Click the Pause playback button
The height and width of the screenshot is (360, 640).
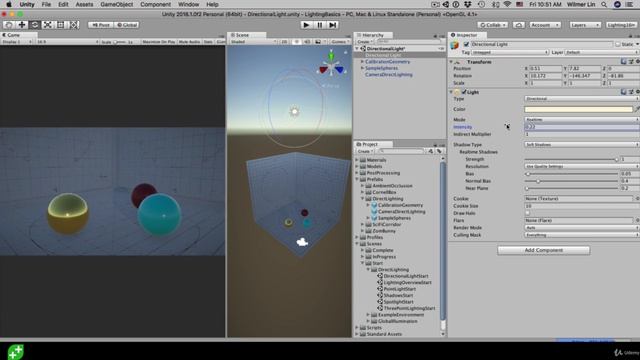click(x=320, y=25)
